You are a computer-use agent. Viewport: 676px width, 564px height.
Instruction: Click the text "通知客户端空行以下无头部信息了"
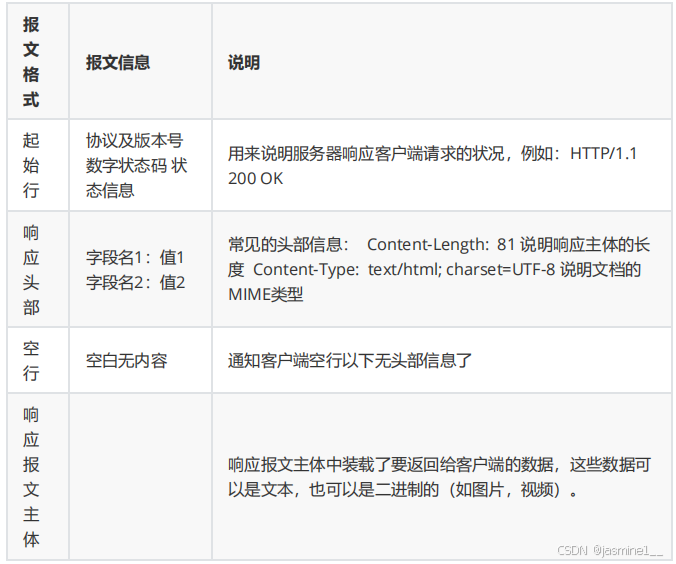coord(350,360)
